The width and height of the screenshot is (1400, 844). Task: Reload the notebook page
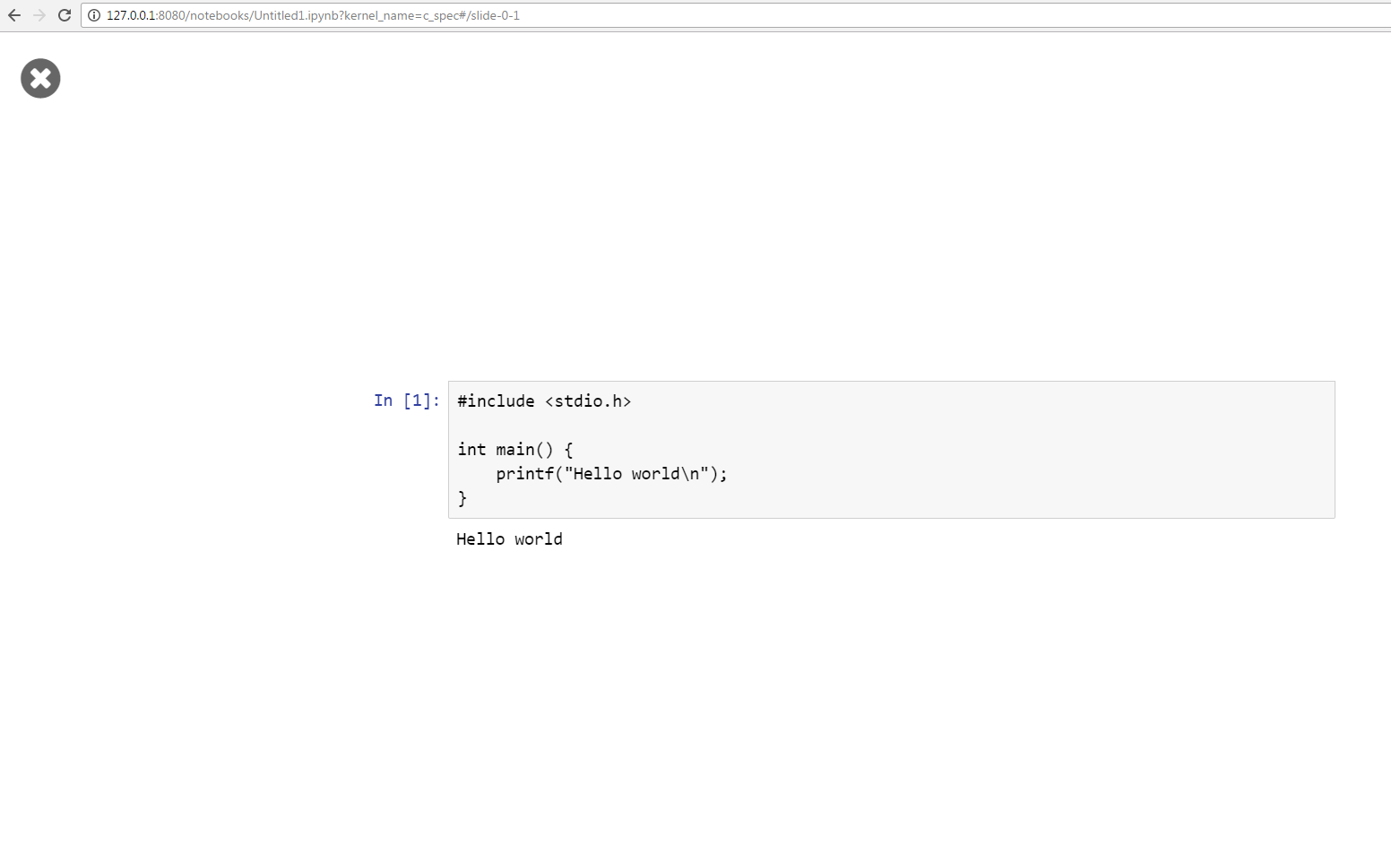(x=65, y=15)
